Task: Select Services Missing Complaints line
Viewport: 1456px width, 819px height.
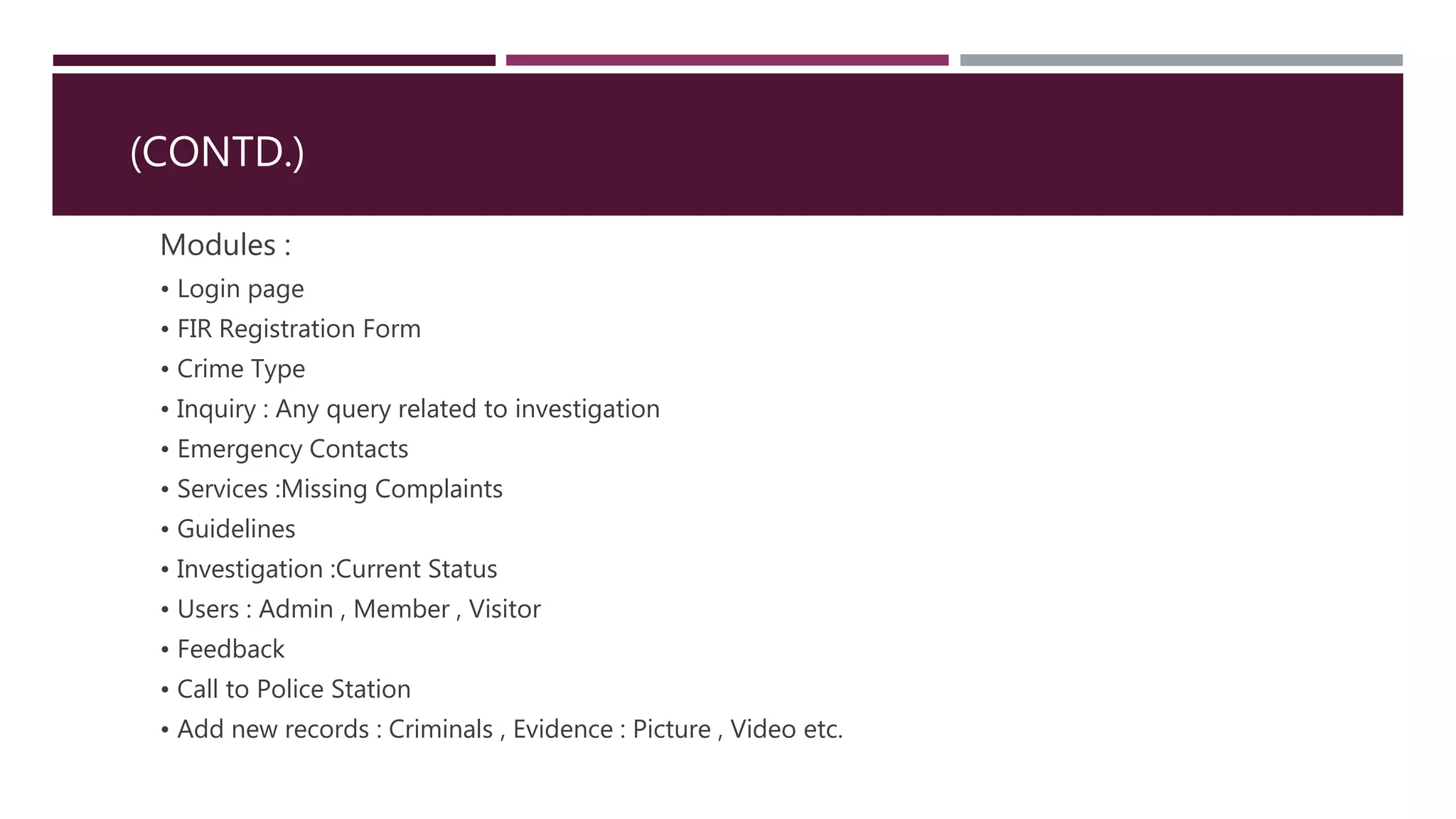Action: click(x=331, y=489)
